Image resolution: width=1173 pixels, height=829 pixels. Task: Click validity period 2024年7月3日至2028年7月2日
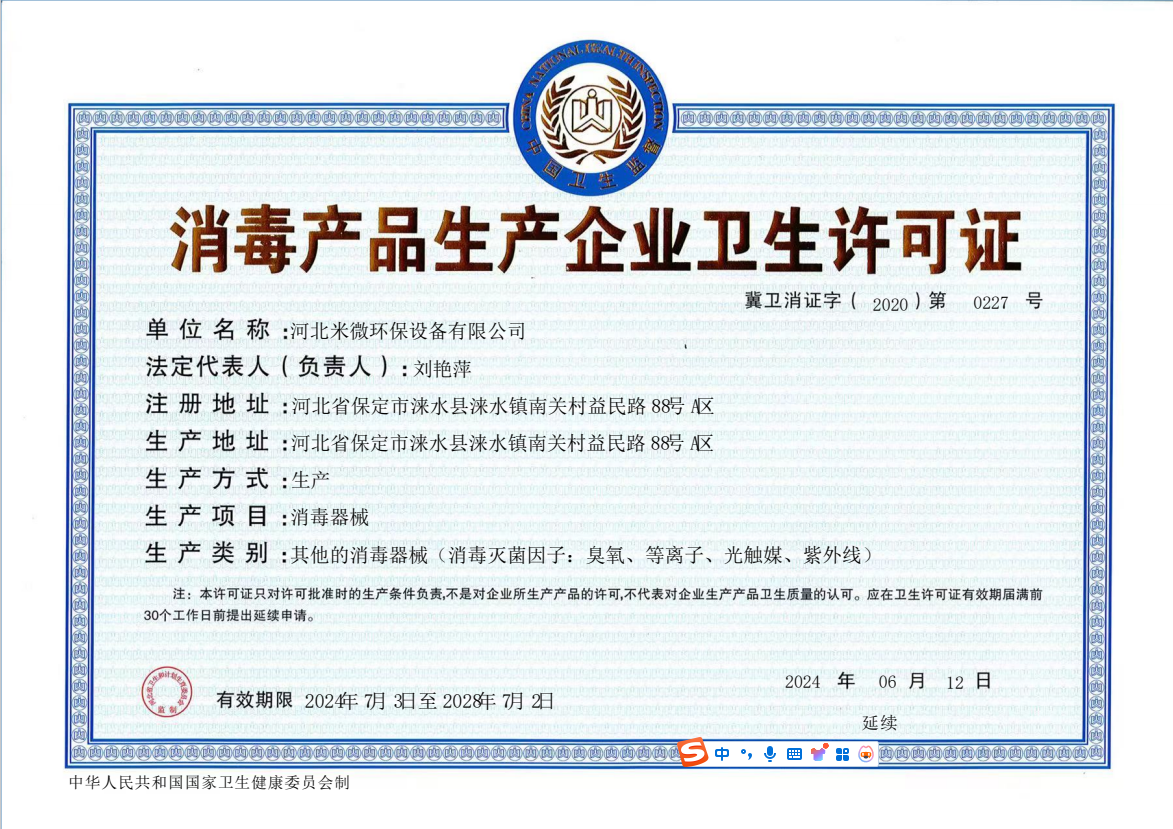pos(429,701)
